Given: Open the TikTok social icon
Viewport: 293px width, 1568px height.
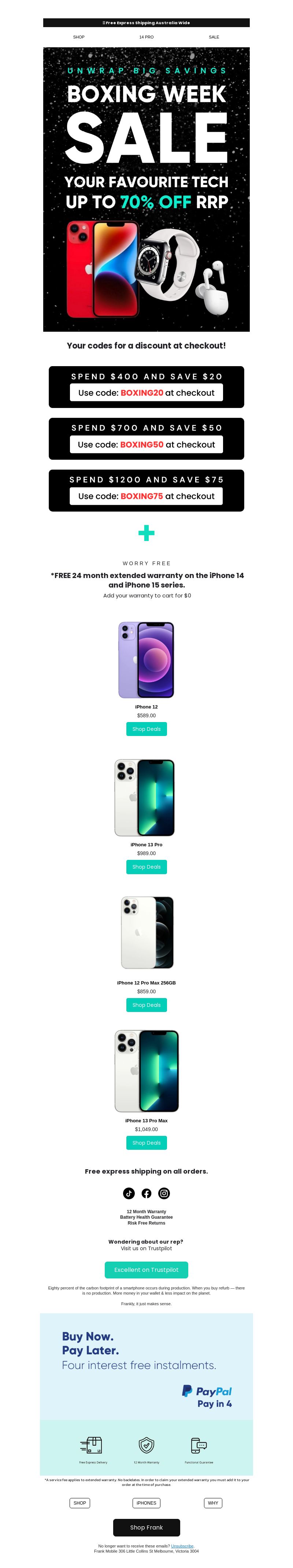Looking at the screenshot, I should coord(129,1193).
